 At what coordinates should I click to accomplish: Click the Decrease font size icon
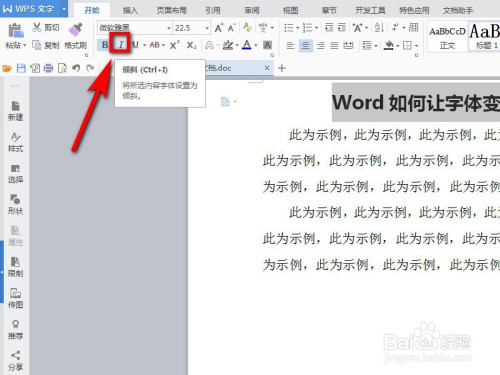coord(232,28)
